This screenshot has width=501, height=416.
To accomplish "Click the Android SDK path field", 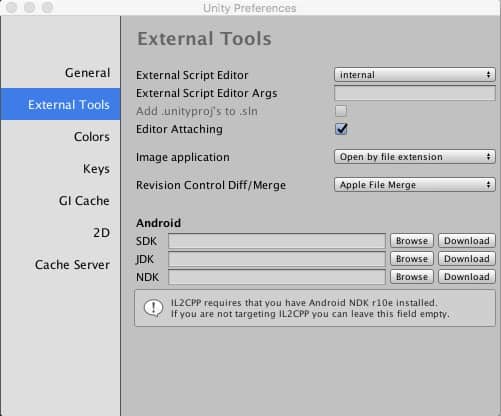I will pos(277,241).
